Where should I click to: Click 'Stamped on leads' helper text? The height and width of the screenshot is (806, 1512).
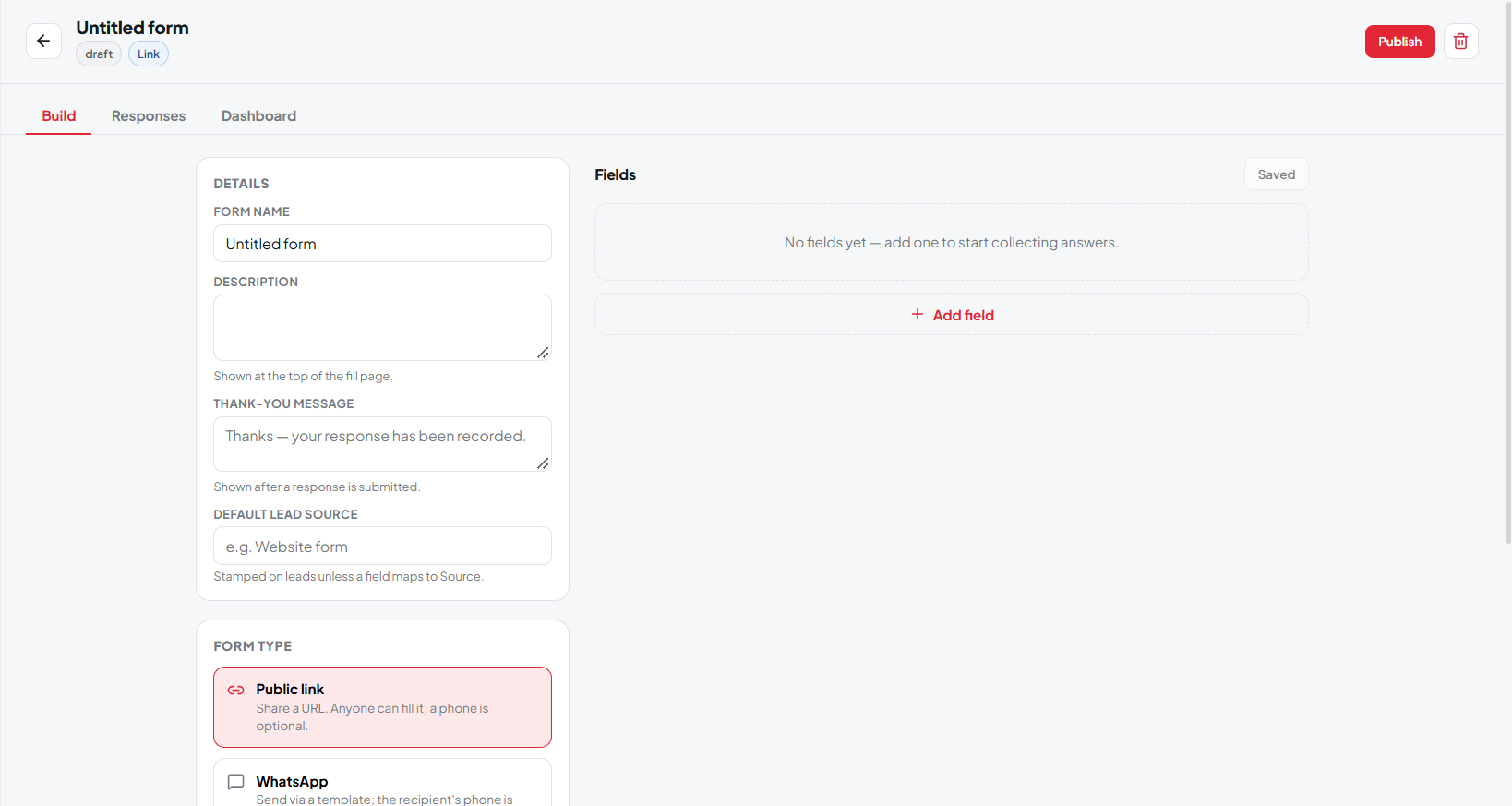(x=348, y=576)
